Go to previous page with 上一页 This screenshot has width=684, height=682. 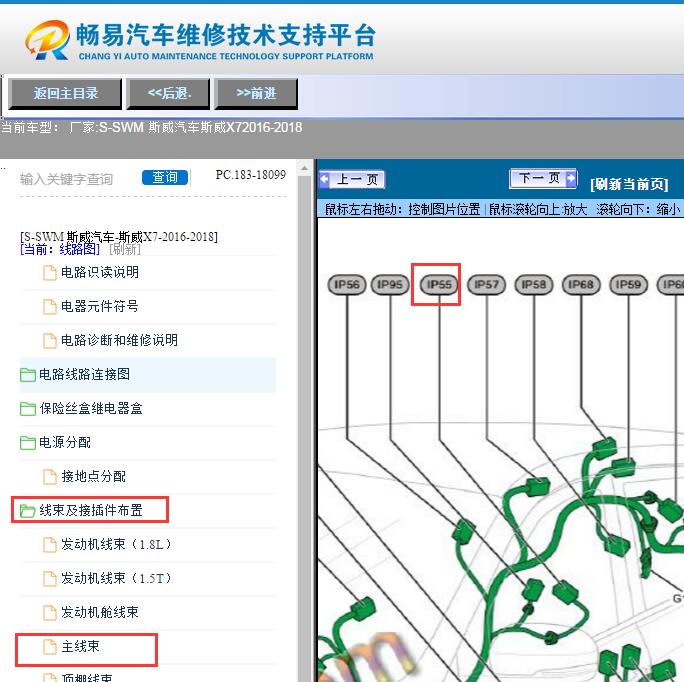352,179
